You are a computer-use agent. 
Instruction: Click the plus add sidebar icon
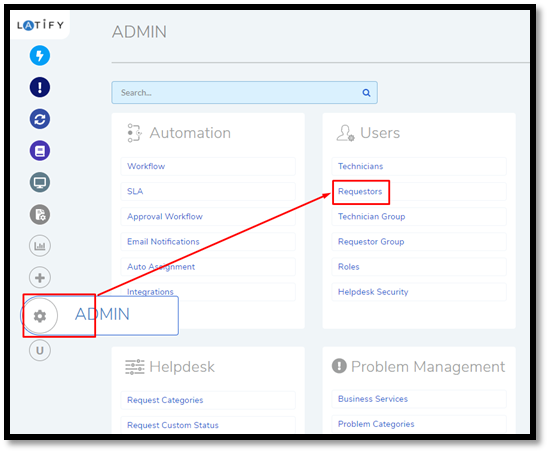click(x=40, y=278)
